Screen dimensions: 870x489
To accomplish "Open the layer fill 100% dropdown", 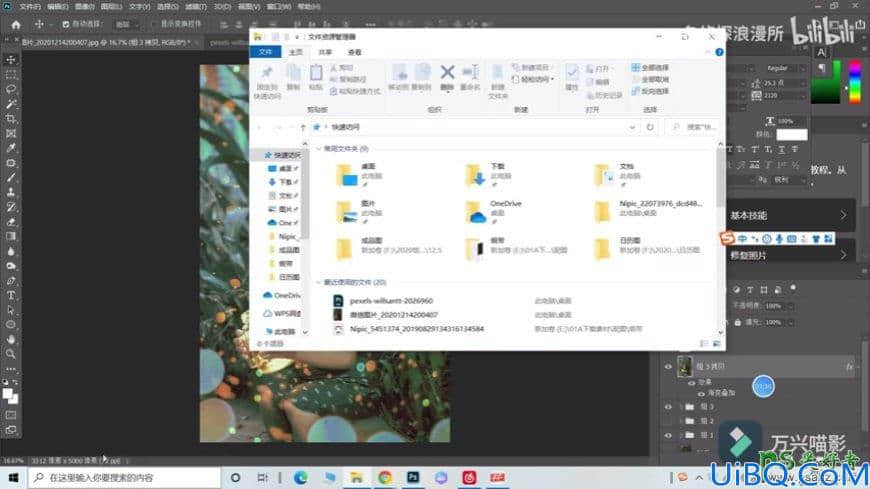I will (x=791, y=322).
